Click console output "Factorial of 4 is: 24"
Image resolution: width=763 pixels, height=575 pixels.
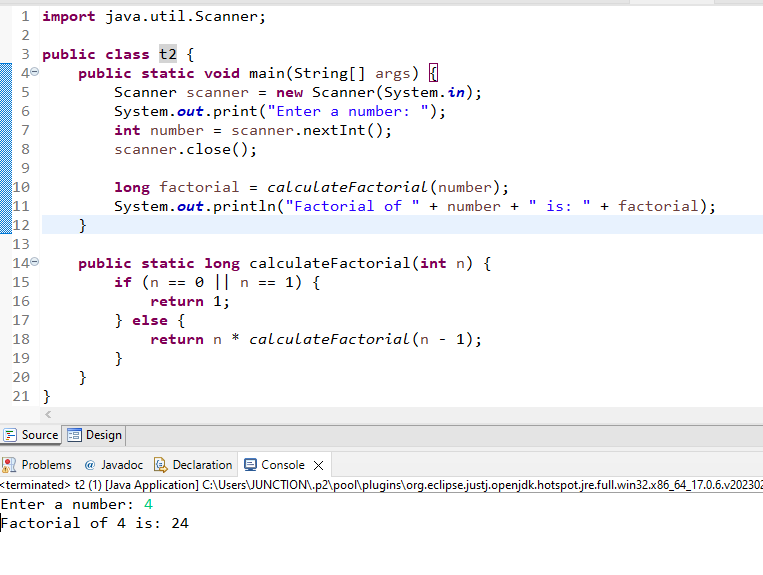click(94, 523)
